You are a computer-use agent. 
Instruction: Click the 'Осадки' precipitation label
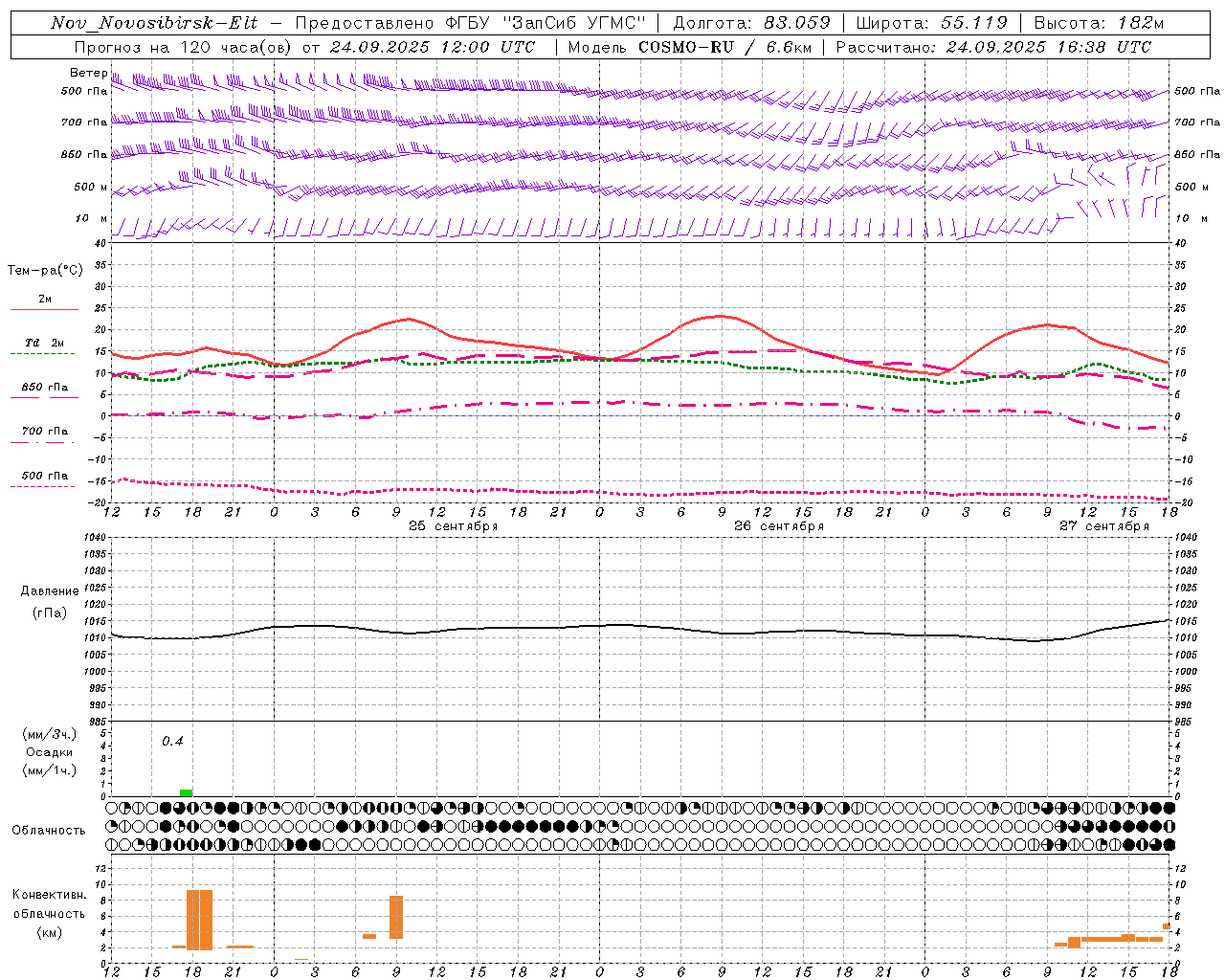(50, 752)
